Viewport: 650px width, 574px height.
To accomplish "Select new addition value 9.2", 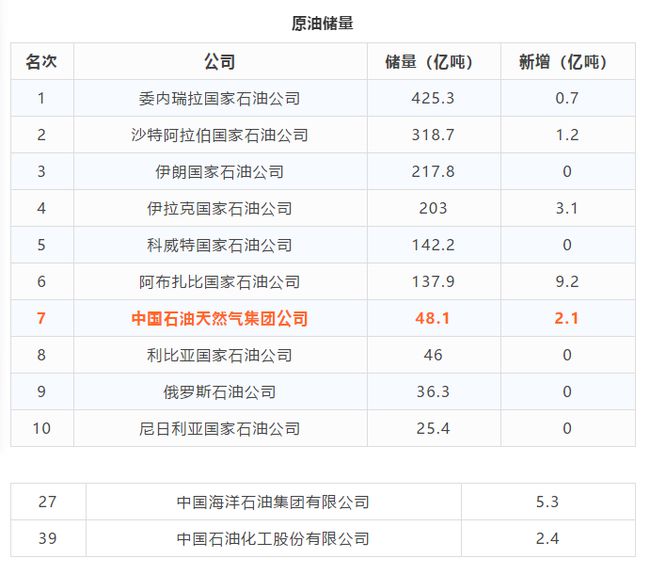I will point(567,282).
